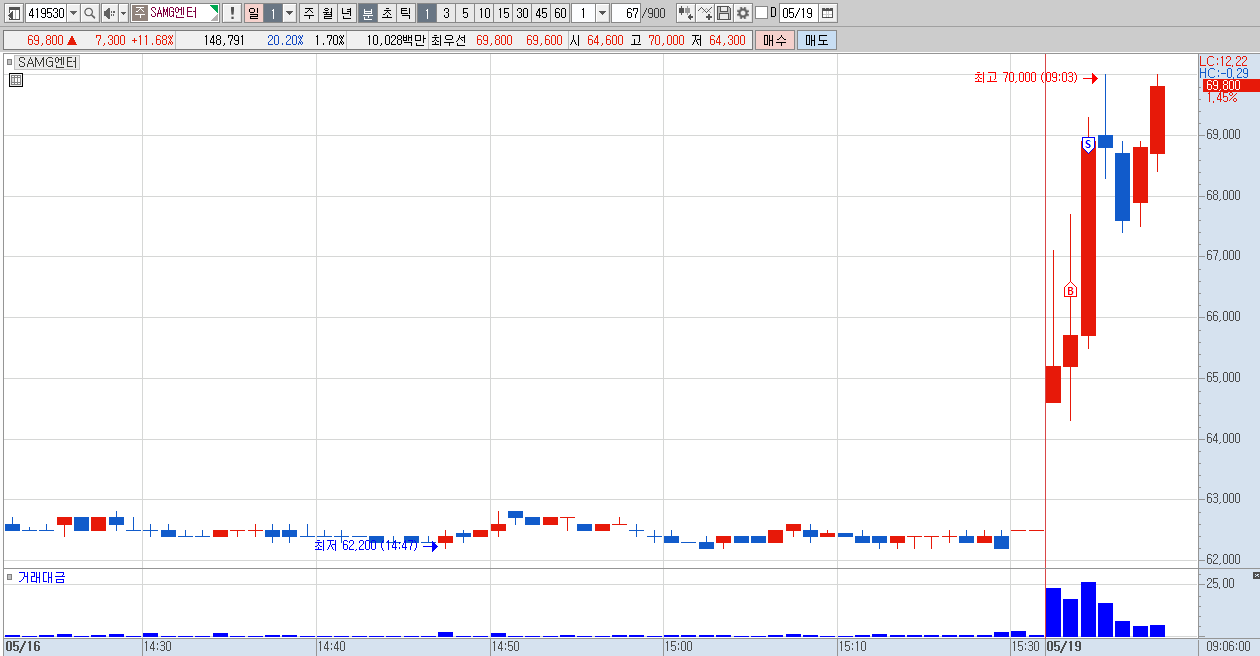Select the 초 second period toggle
The width and height of the screenshot is (1260, 656).
click(x=386, y=13)
